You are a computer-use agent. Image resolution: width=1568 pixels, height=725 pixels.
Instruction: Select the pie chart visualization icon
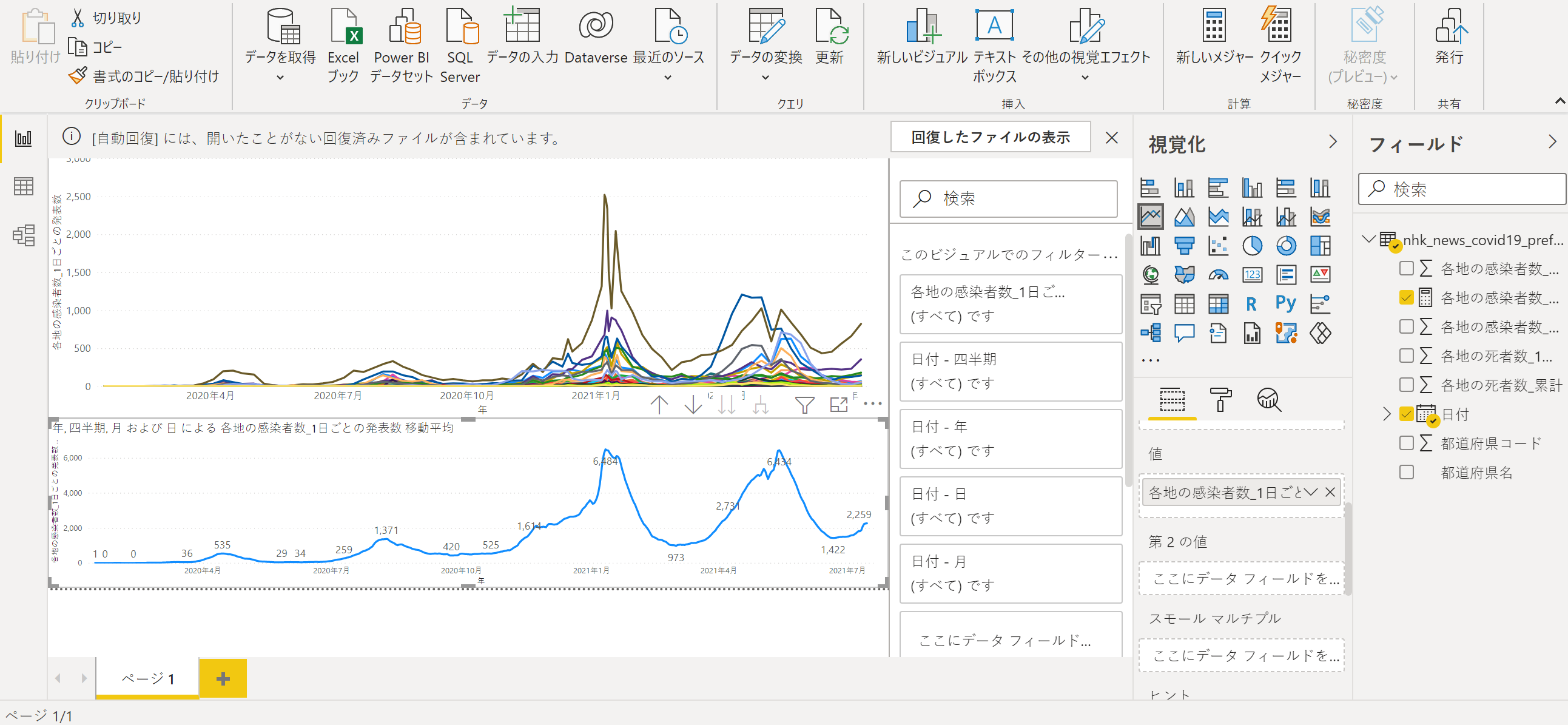pos(1251,246)
